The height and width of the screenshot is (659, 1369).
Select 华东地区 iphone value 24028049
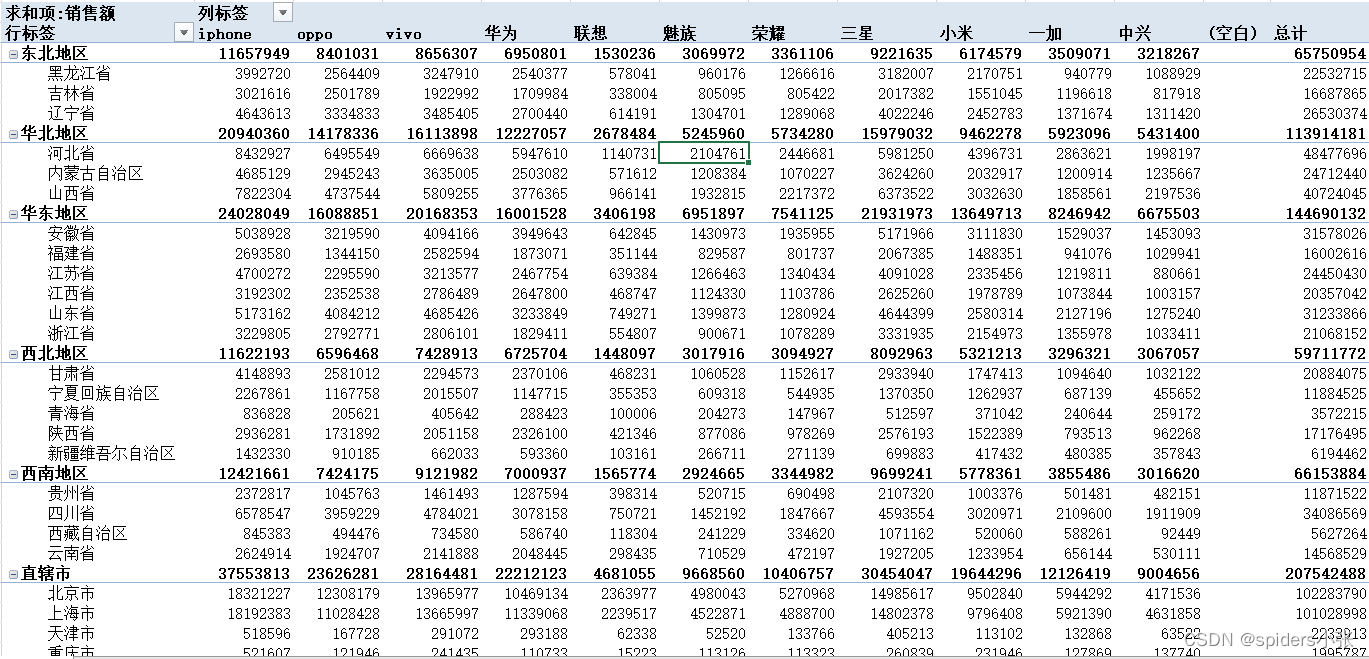point(254,213)
